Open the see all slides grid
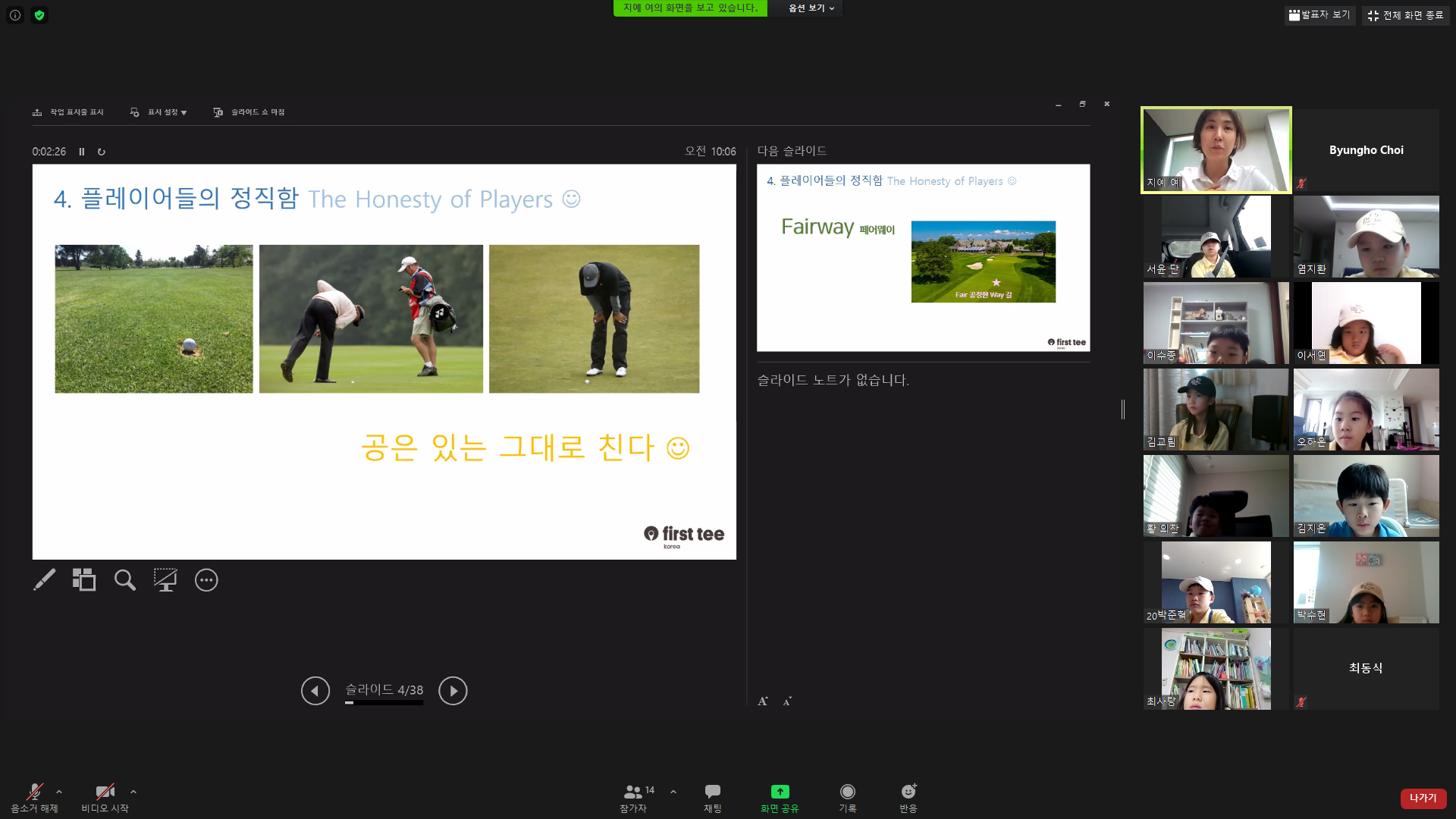This screenshot has height=819, width=1456. [x=84, y=580]
